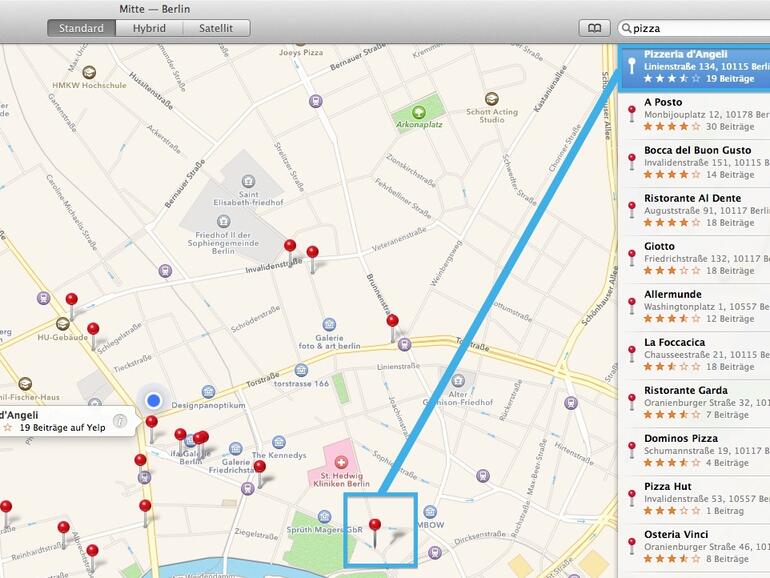
Task: Open the bookmarks book icon
Action: pos(594,28)
